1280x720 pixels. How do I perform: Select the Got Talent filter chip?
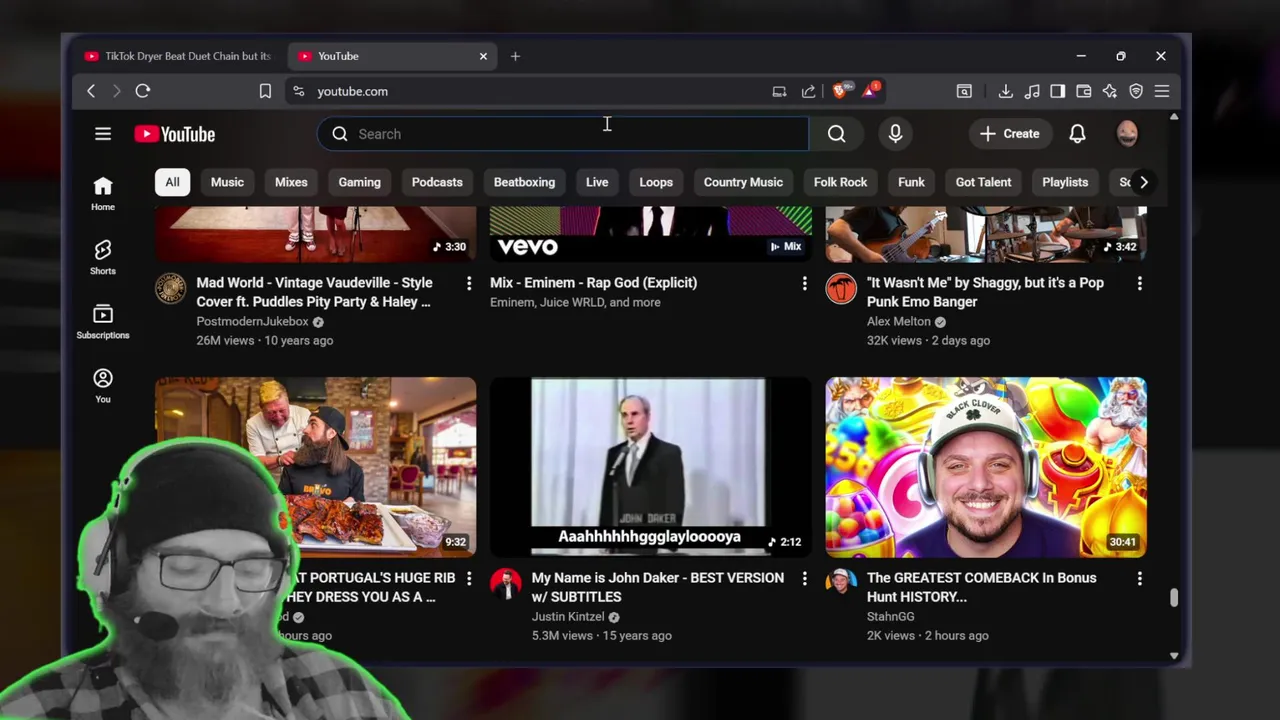point(983,182)
